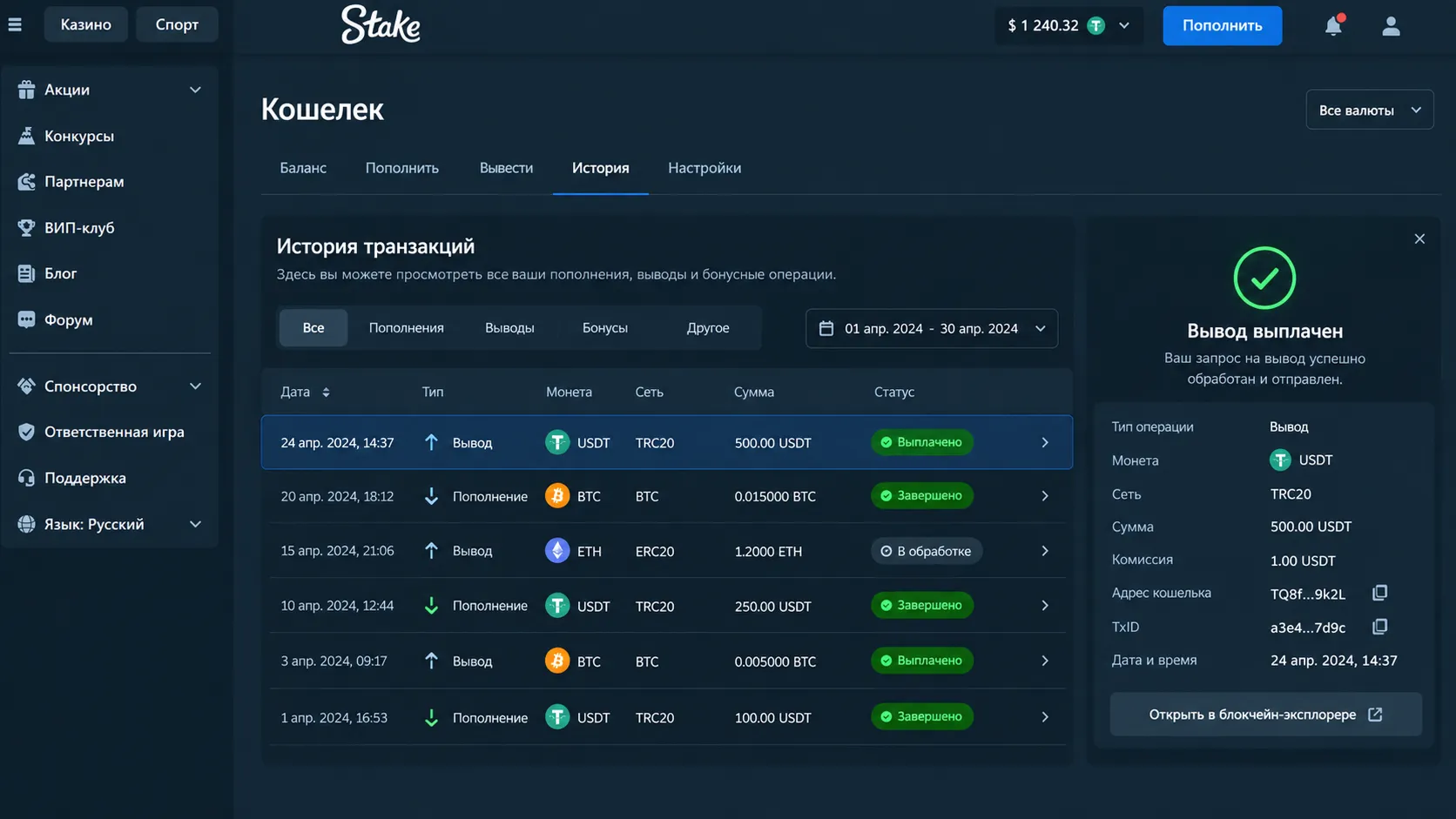Switch to the Настройки tab
Screen dimensions: 1456x819
[x=704, y=168]
